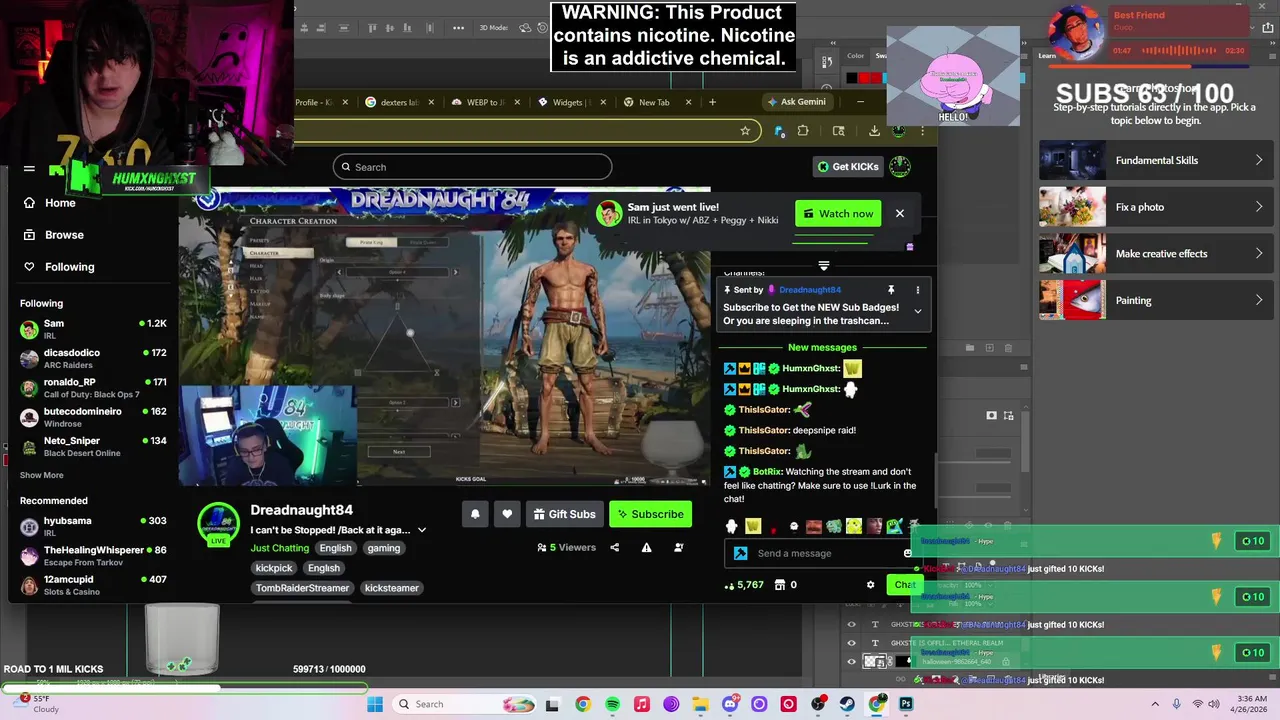Open the shop icon beside zero count
1280x720 pixels.
coord(781,585)
